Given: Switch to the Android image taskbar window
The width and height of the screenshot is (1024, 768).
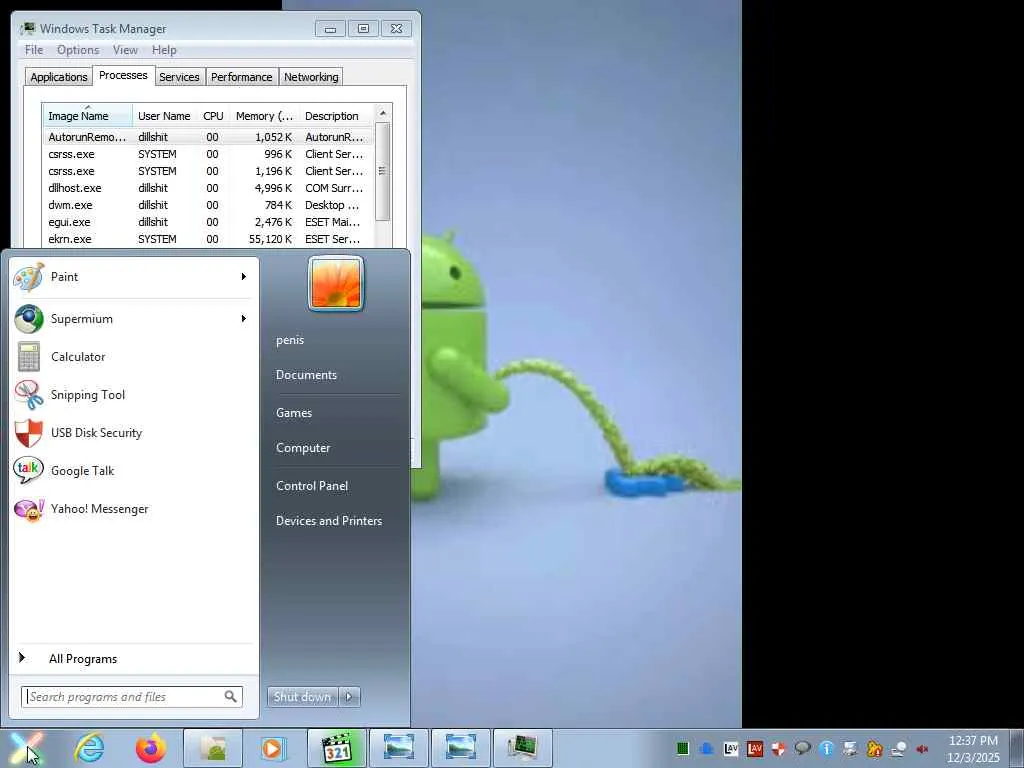Looking at the screenshot, I should pos(213,748).
